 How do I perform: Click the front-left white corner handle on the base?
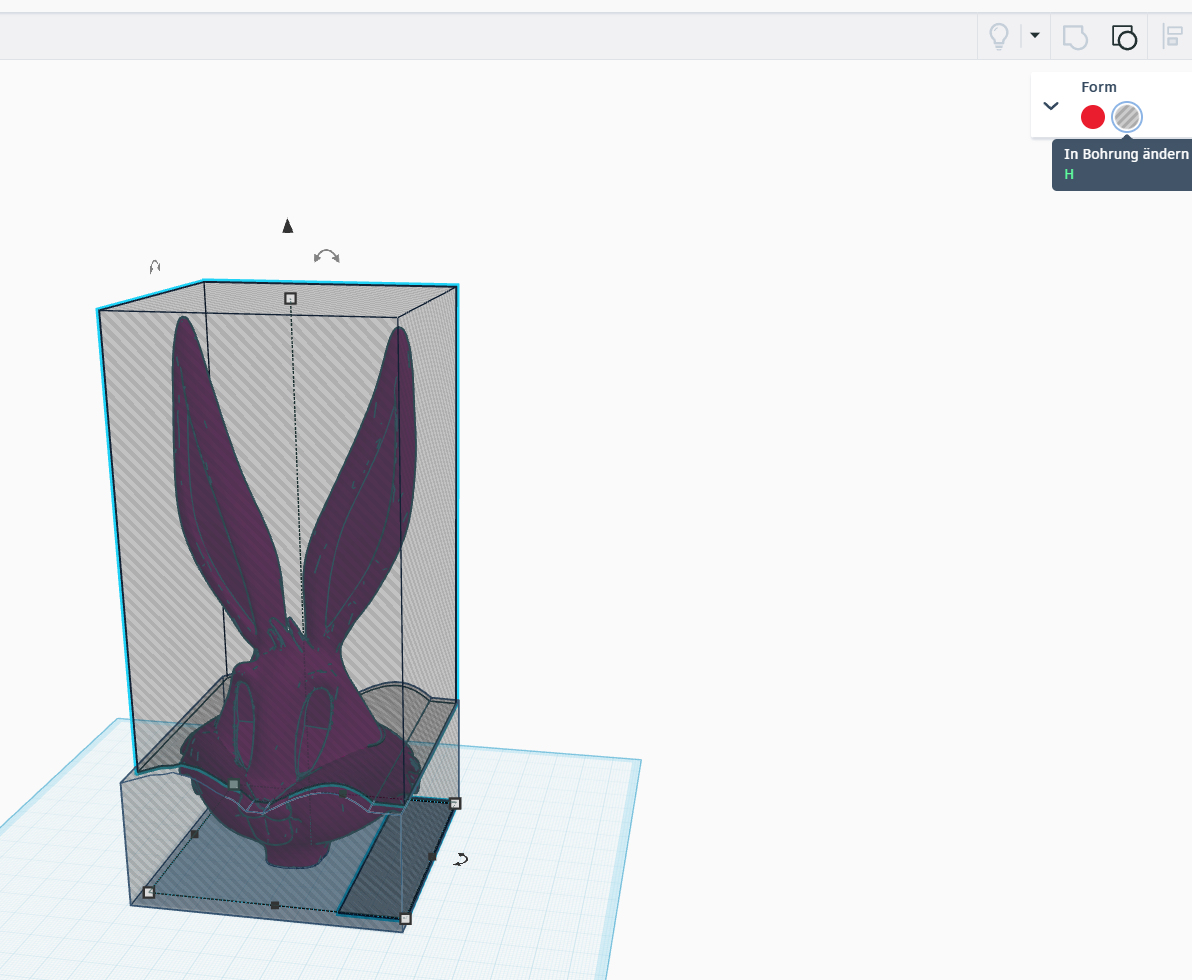click(x=149, y=893)
